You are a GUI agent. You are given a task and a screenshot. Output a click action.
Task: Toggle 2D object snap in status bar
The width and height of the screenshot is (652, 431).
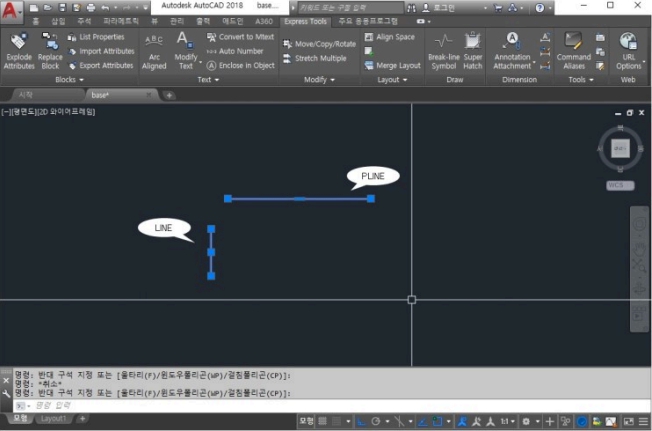pos(437,421)
